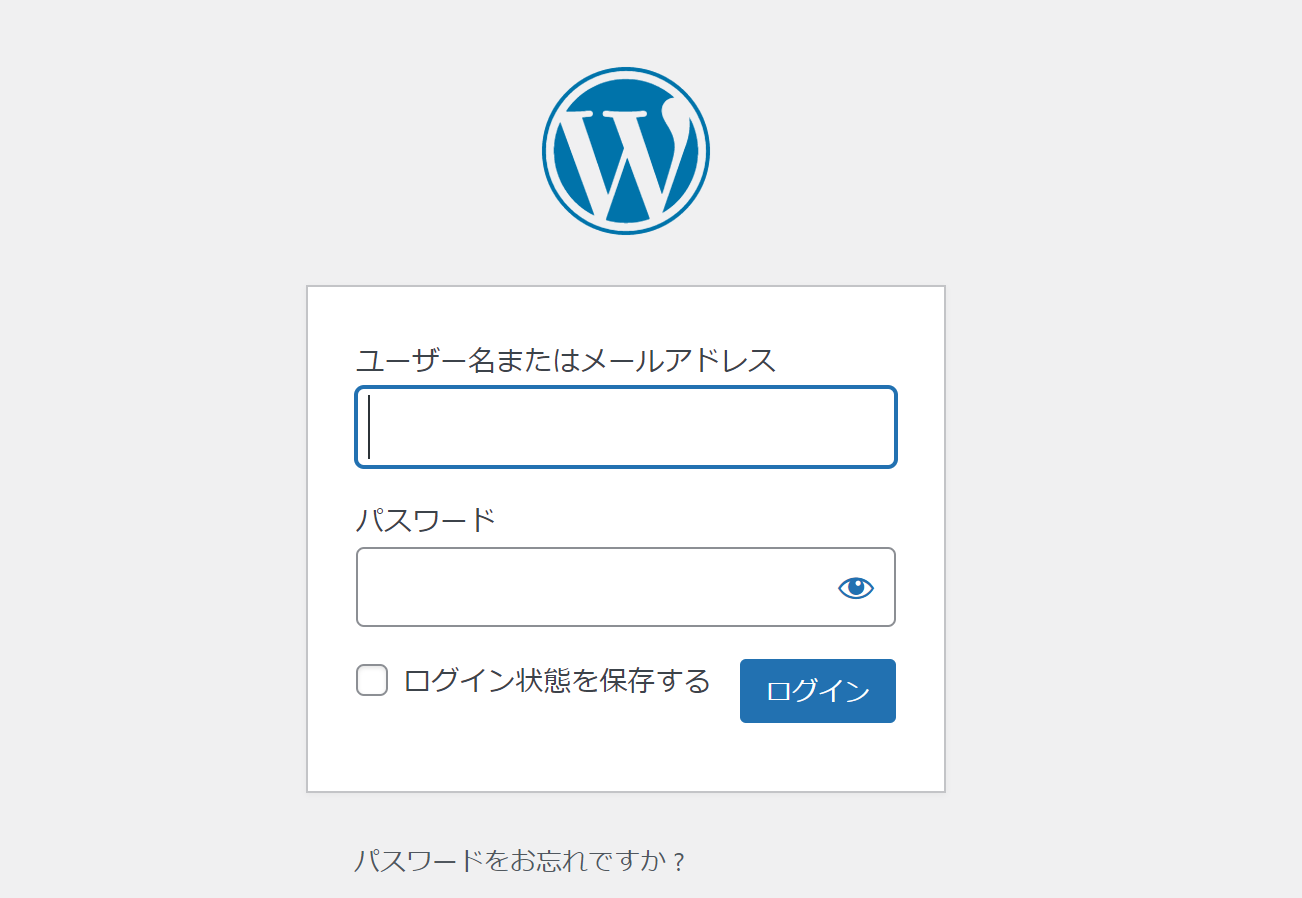Click the パスワード label above the field
Viewport: 1302px width, 898px height.
coord(426,520)
